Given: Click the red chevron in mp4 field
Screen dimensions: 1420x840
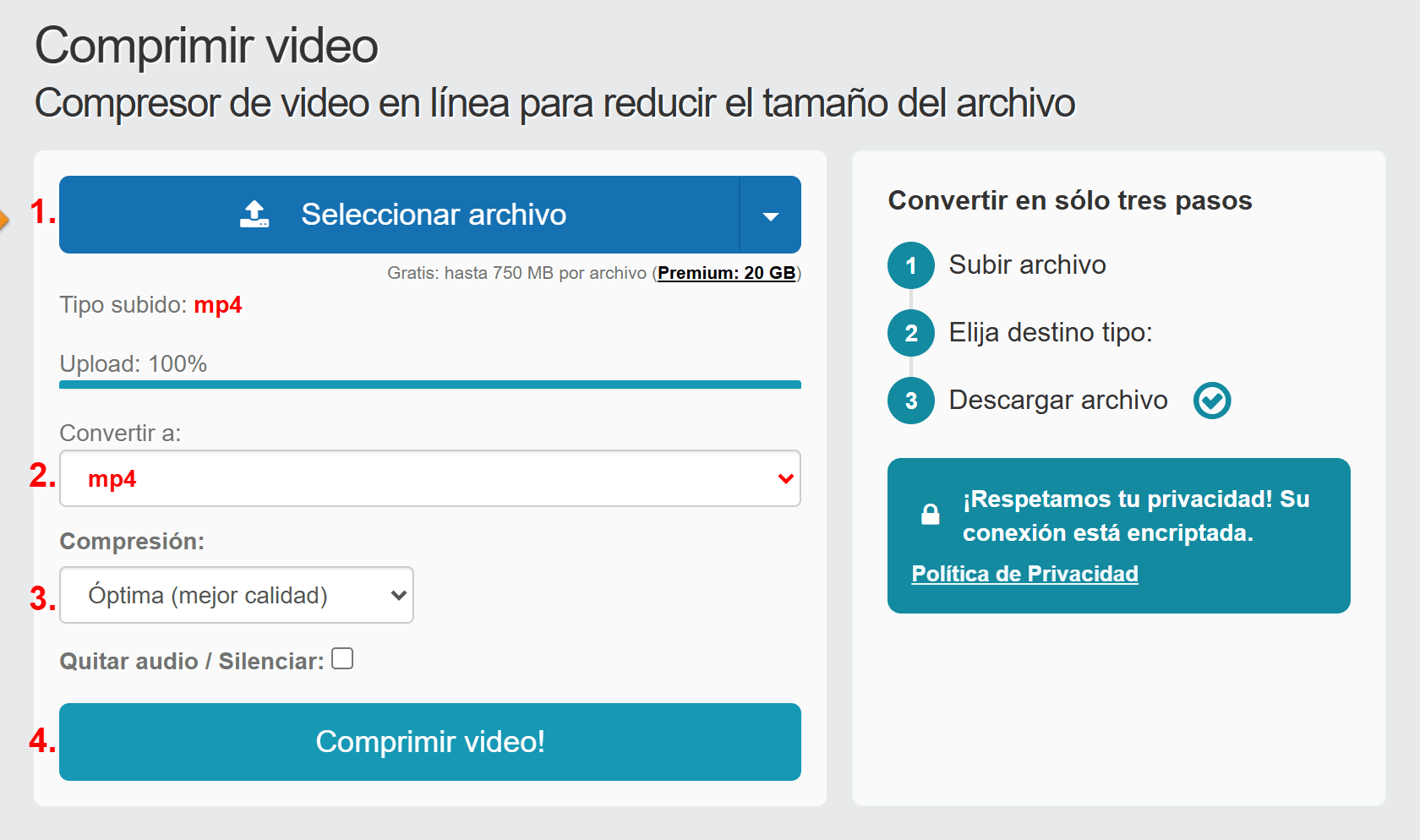Looking at the screenshot, I should (x=785, y=478).
